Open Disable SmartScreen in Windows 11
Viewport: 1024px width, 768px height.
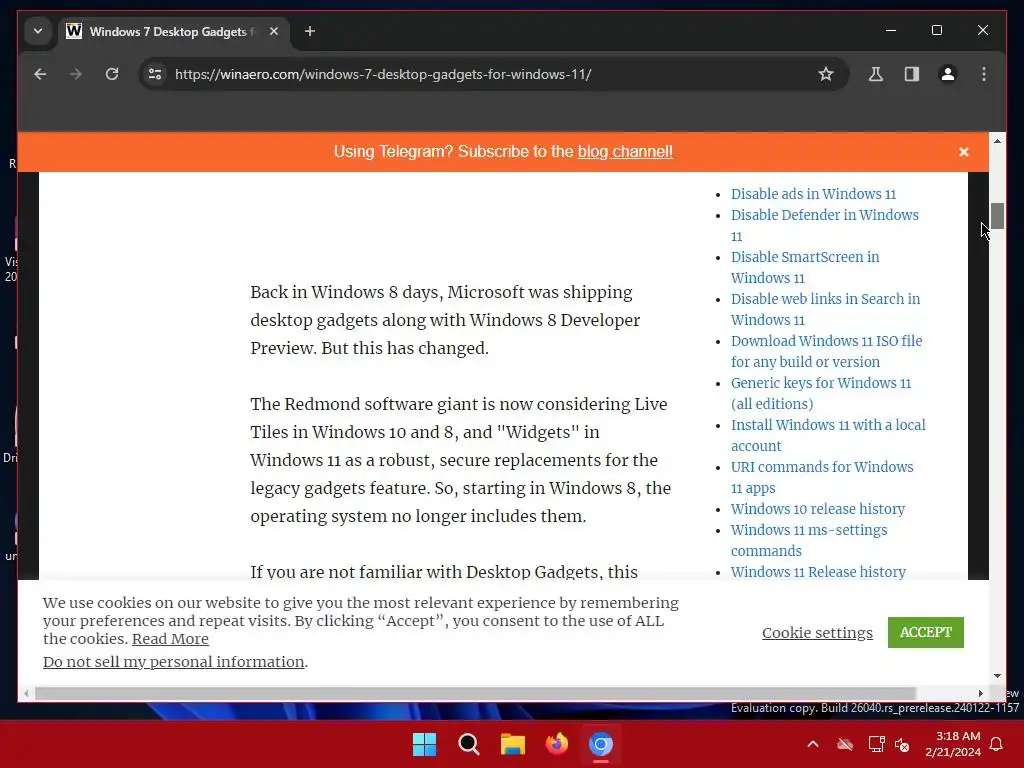coord(805,267)
